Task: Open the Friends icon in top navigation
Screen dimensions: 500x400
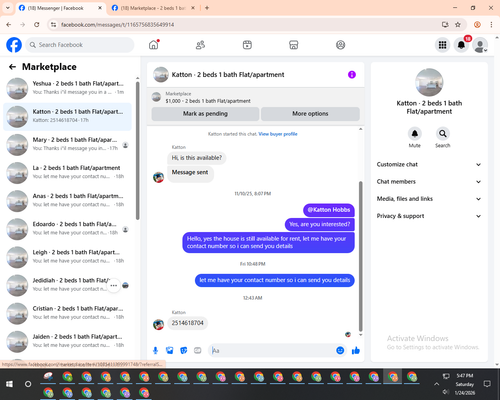Action: coord(200,45)
